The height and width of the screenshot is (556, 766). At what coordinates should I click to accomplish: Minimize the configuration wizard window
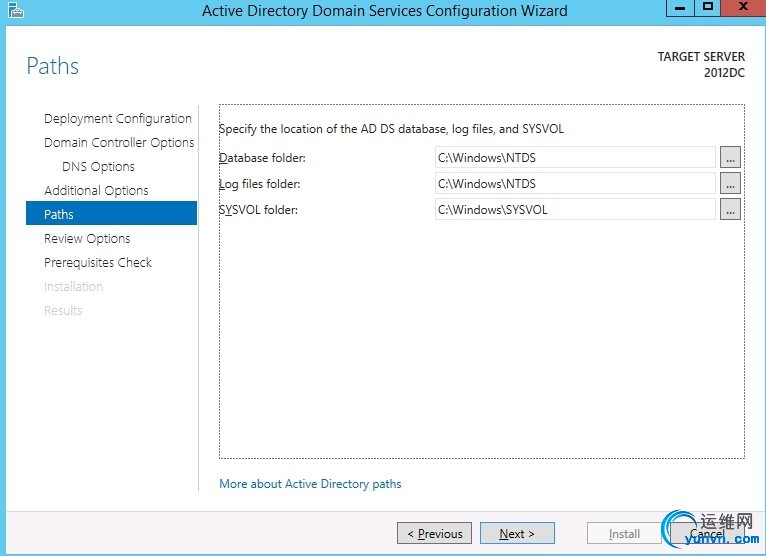pyautogui.click(x=681, y=8)
